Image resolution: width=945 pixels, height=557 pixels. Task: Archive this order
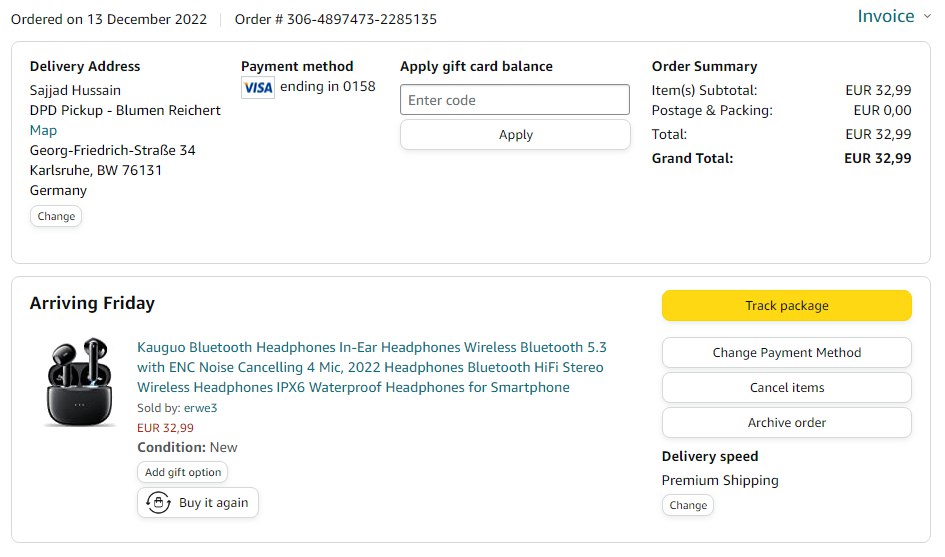(x=786, y=422)
